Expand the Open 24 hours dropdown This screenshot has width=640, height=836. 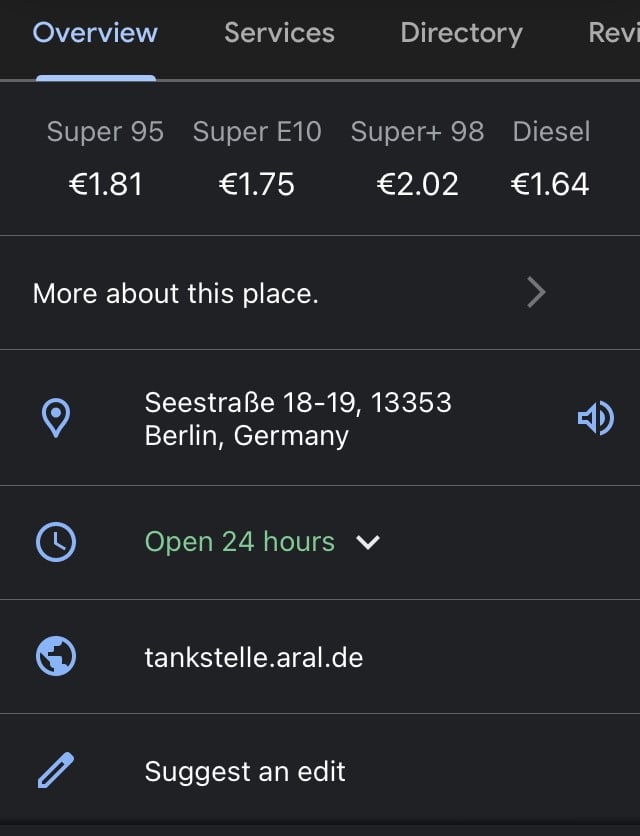[368, 542]
